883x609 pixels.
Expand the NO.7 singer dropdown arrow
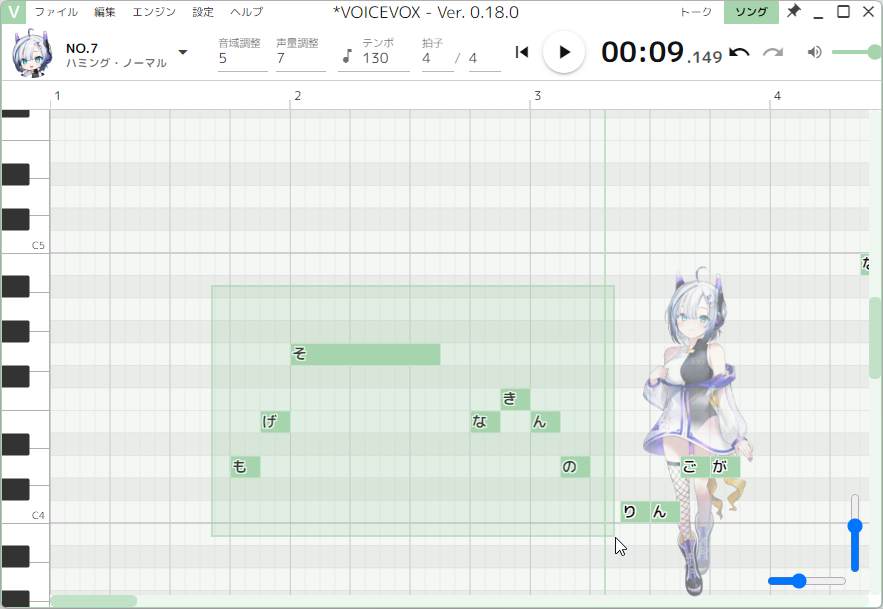182,52
